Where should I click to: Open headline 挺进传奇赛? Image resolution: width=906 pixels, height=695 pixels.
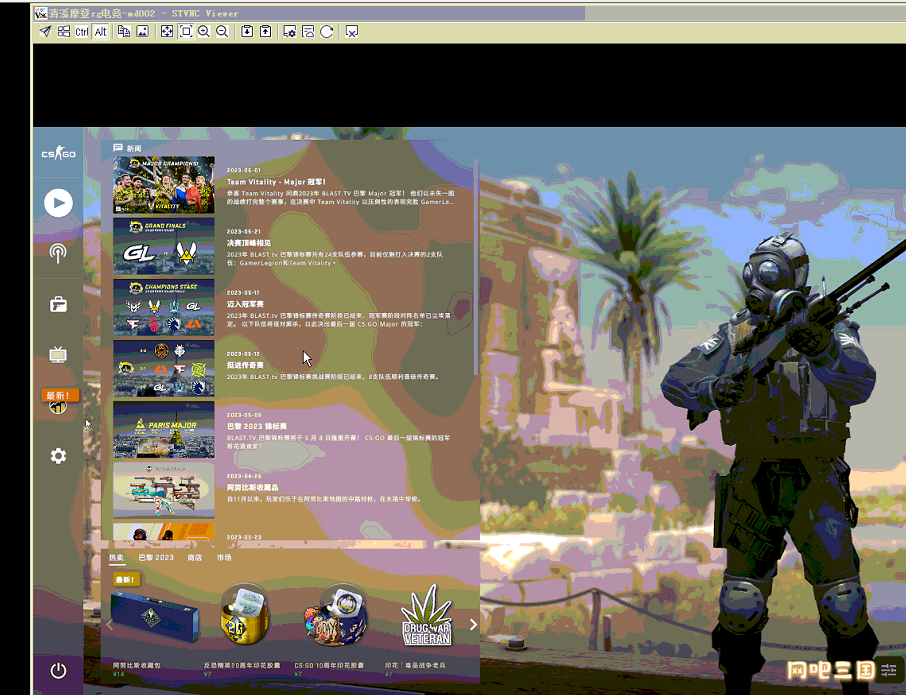click(245, 365)
